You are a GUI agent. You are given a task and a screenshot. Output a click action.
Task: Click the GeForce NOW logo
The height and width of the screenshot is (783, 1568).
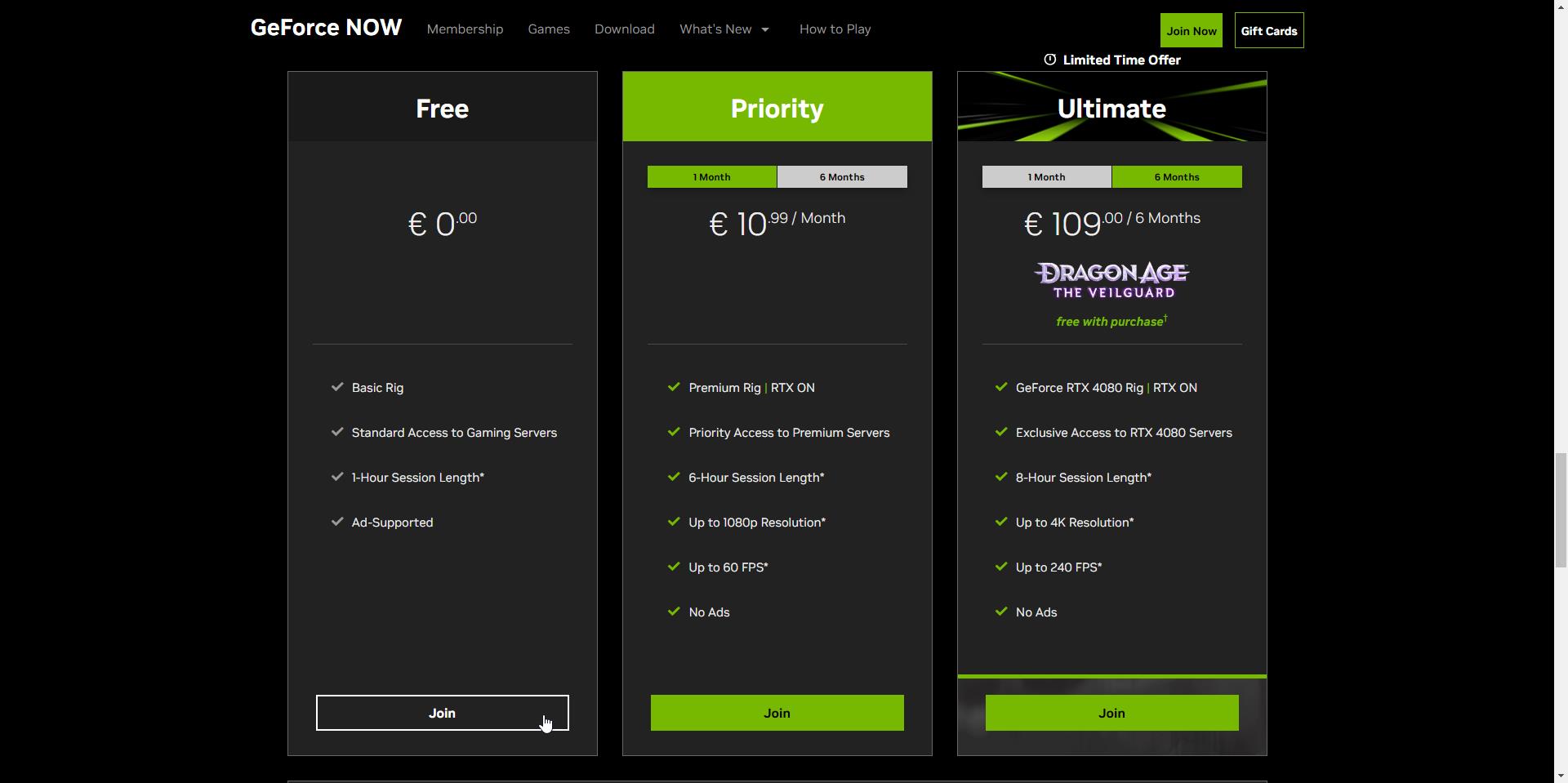(325, 27)
